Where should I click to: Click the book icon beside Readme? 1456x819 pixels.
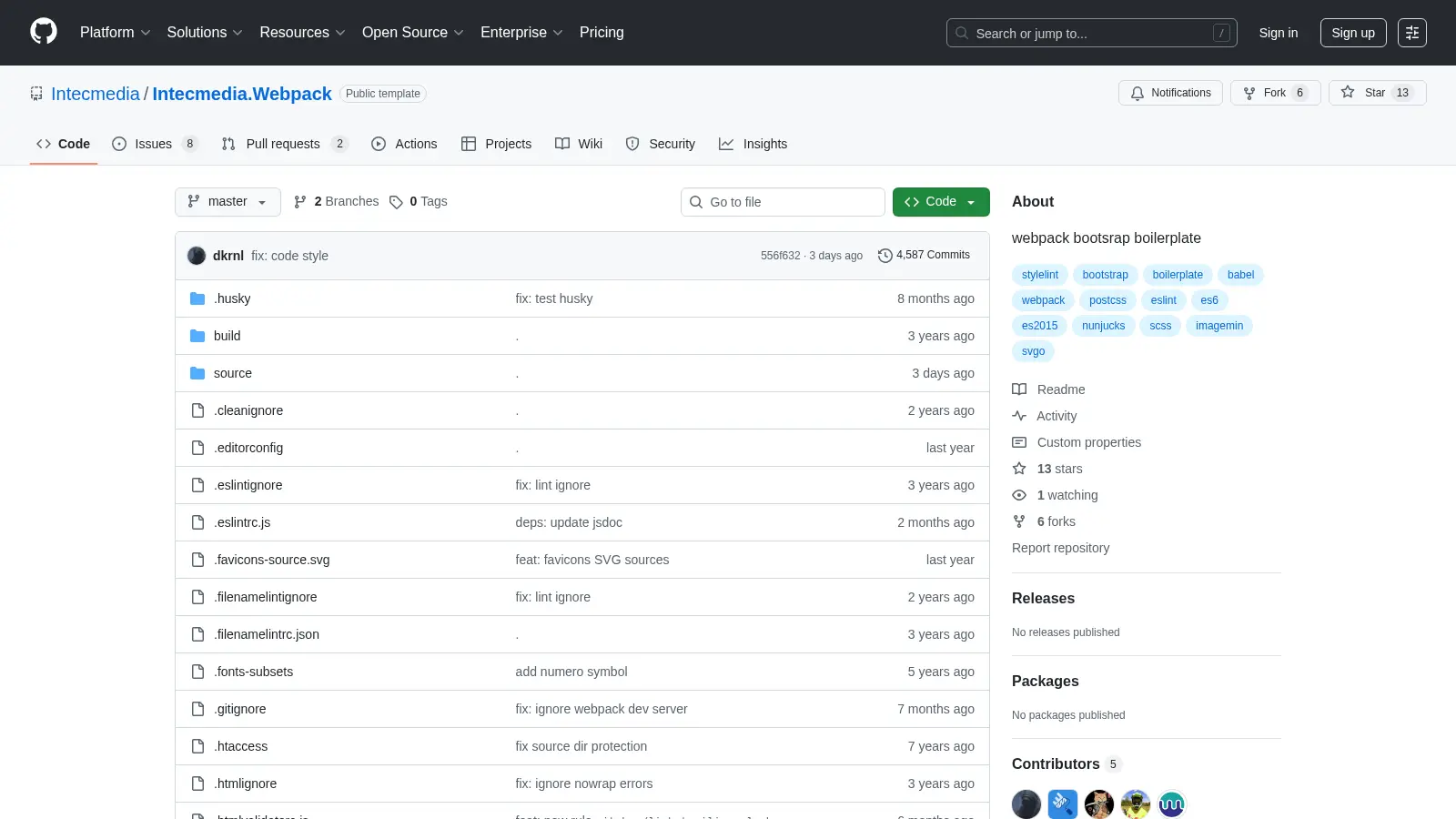1019,389
